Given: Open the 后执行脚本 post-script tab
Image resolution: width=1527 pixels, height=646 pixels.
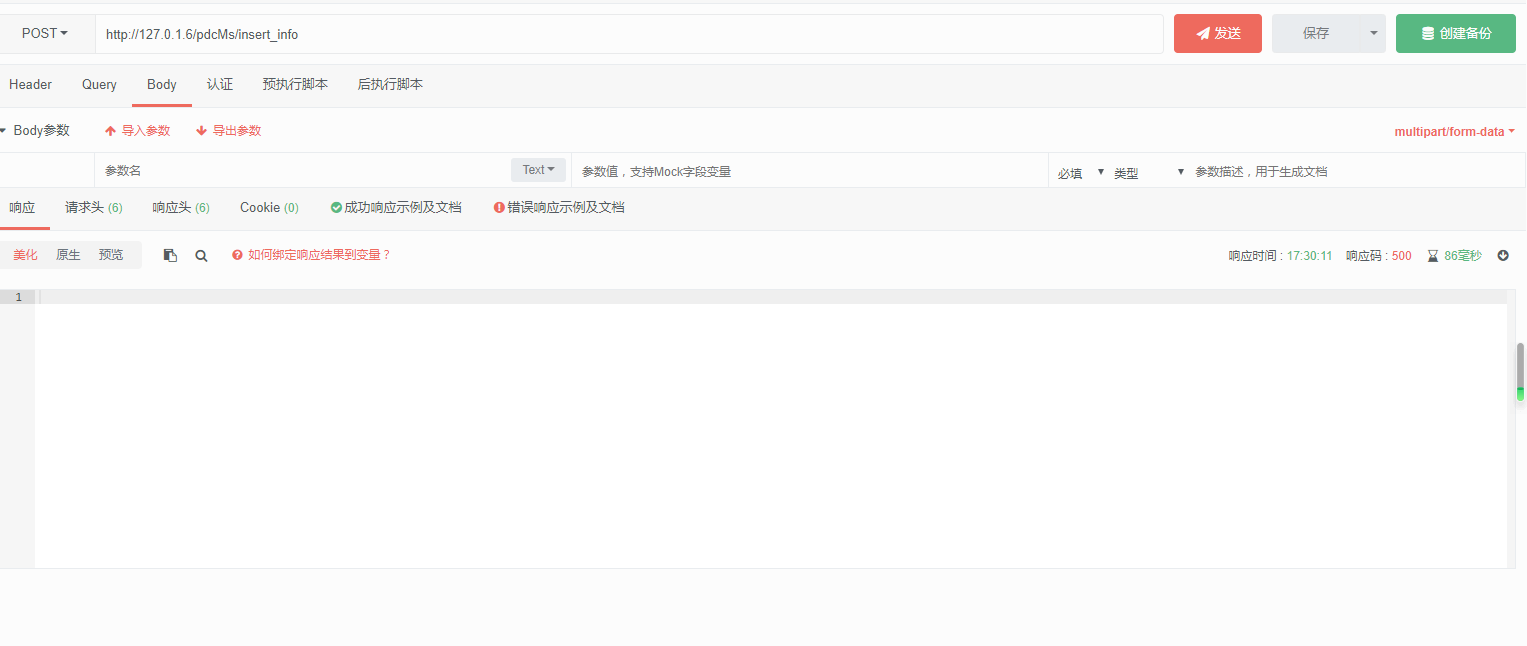Looking at the screenshot, I should (x=390, y=85).
